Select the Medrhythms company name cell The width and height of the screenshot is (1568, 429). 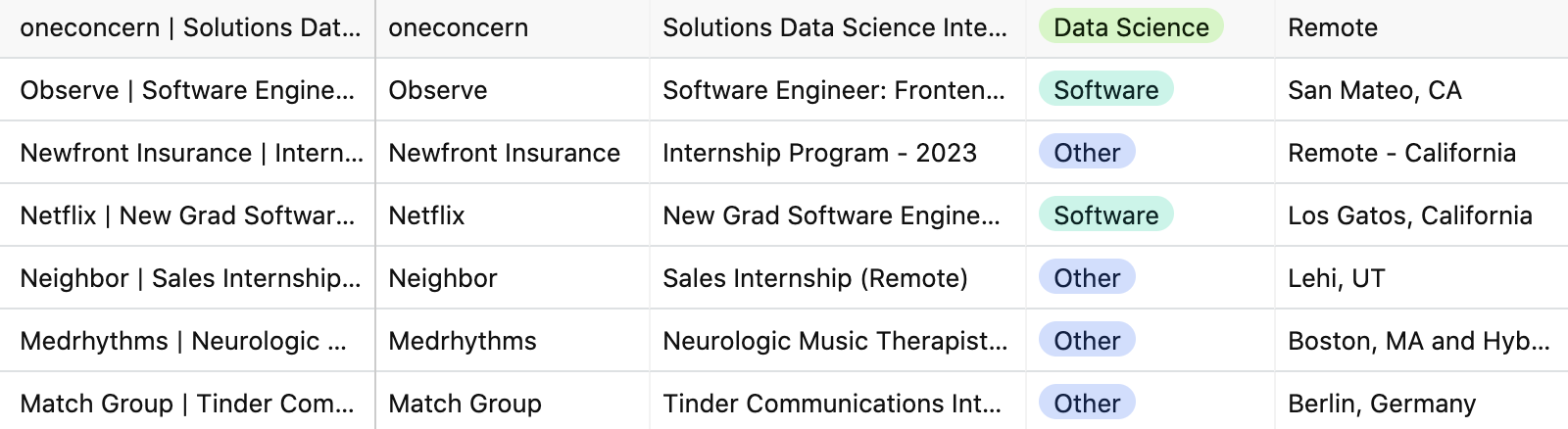click(x=513, y=341)
